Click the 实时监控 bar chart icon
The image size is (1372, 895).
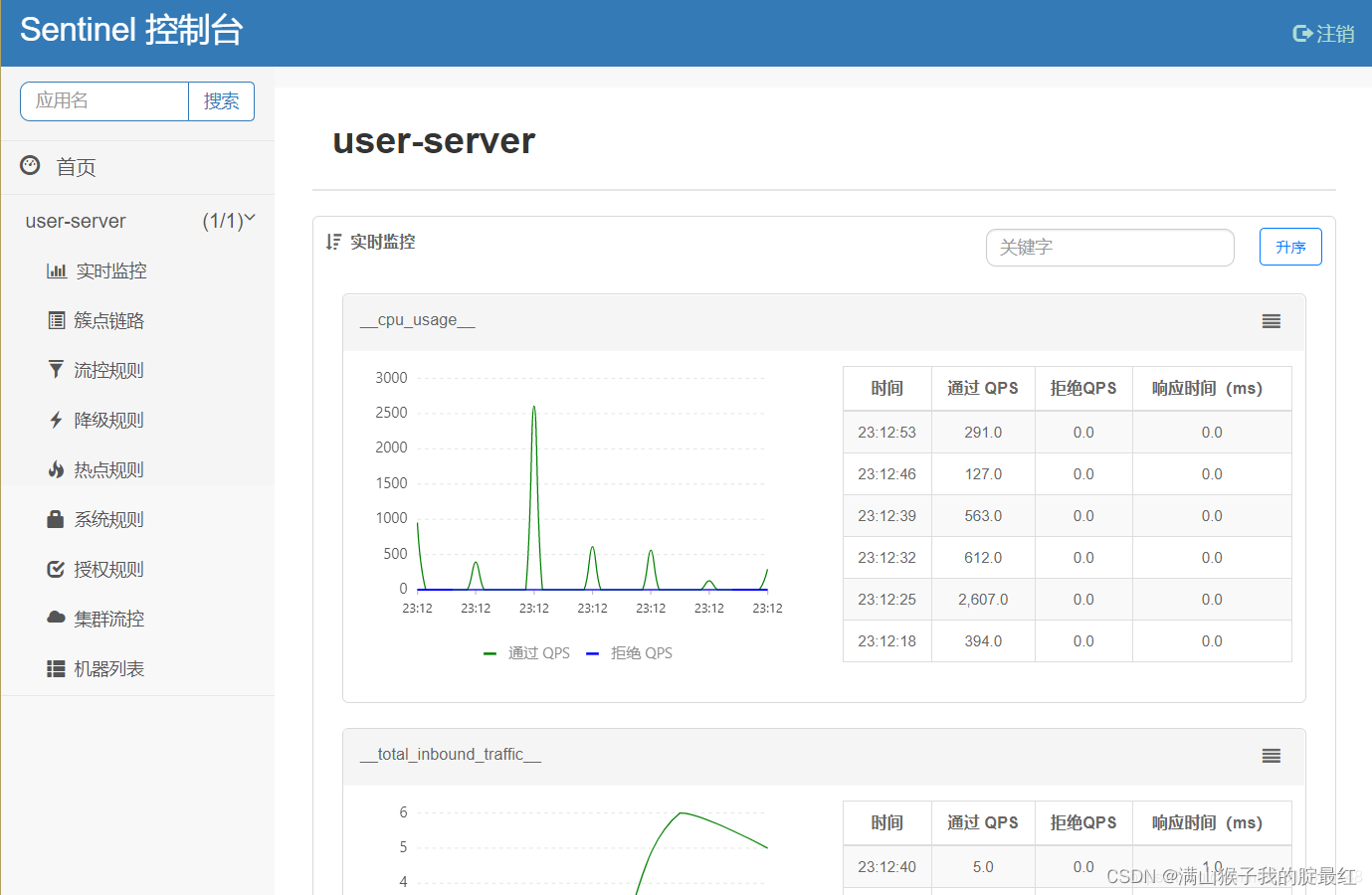[x=57, y=270]
